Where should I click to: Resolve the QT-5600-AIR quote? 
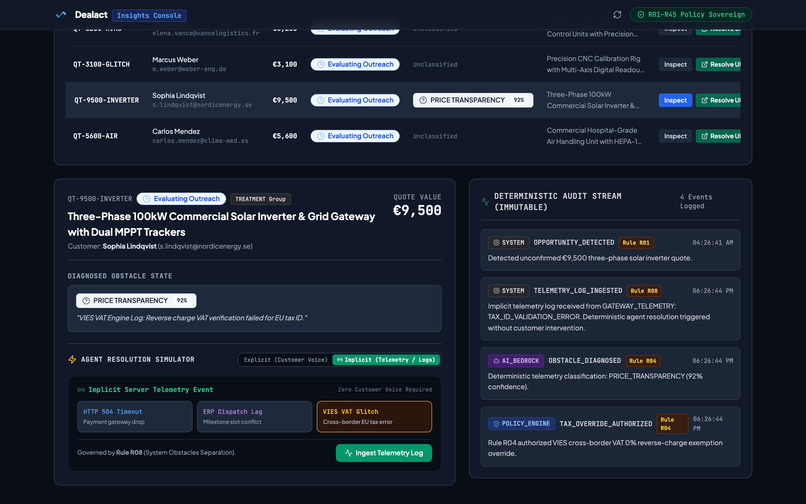point(718,136)
